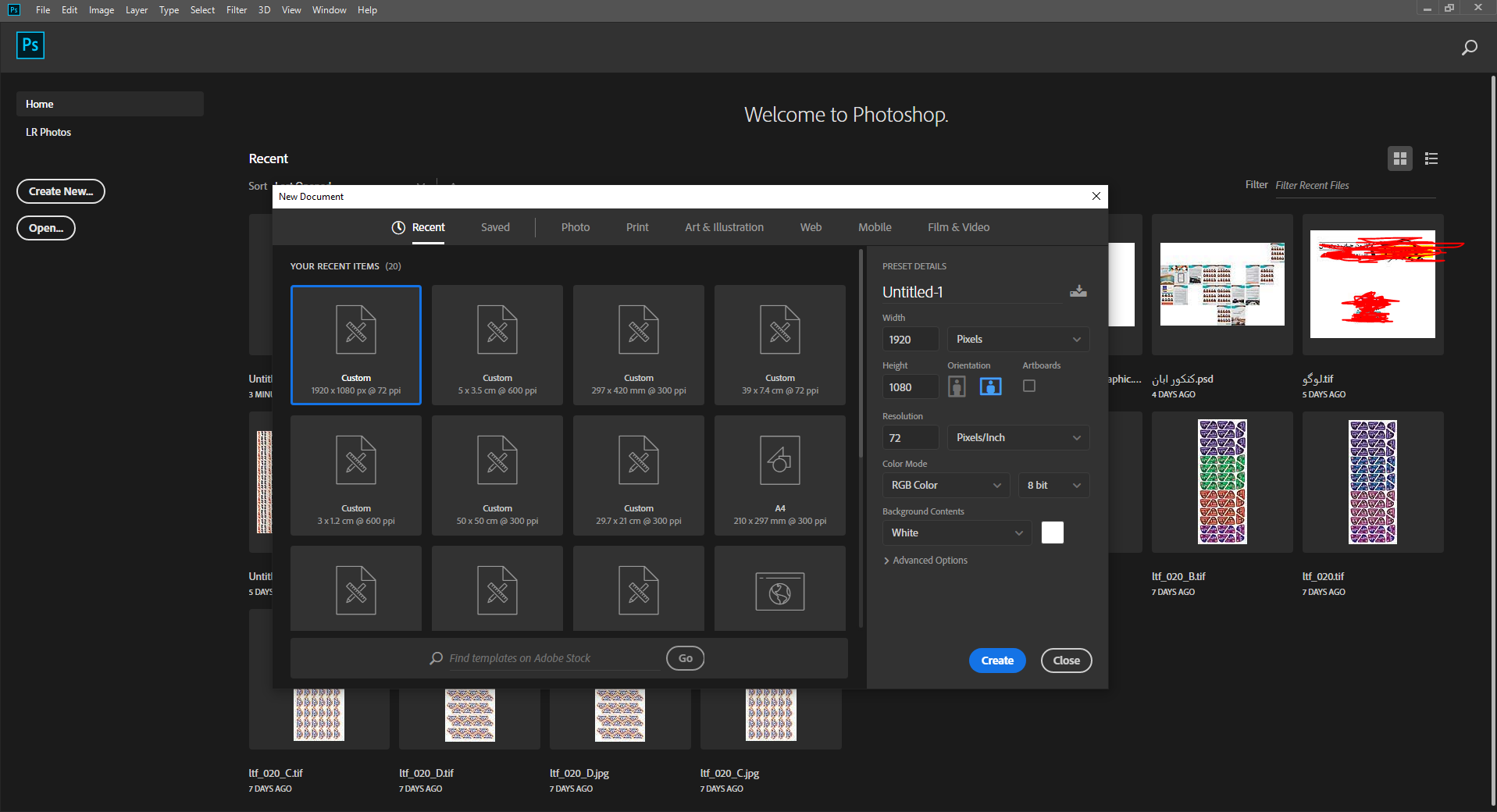
Task: Open the Resolution units Pixels/Inch dropdown
Action: point(1018,437)
